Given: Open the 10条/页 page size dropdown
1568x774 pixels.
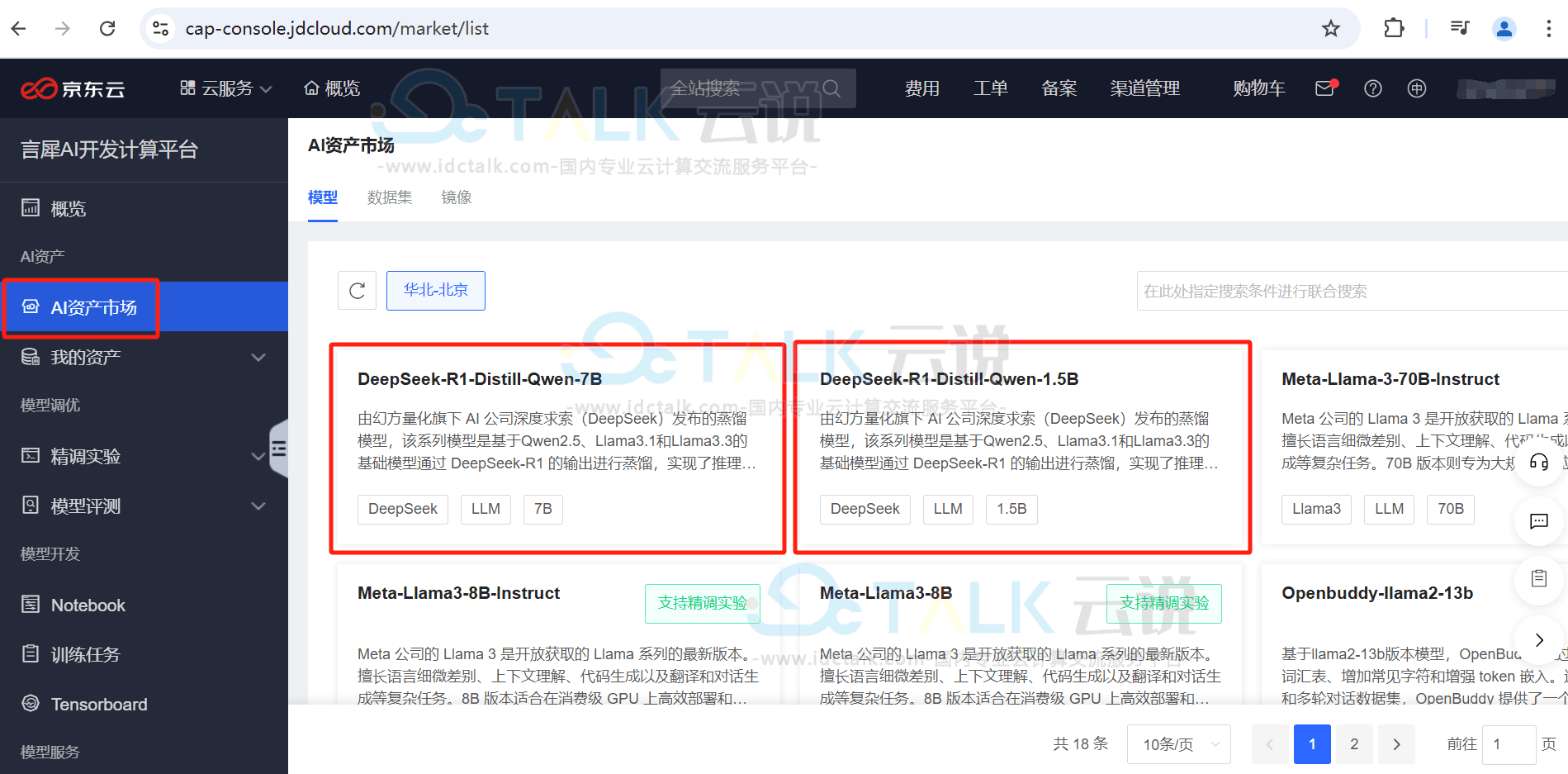Looking at the screenshot, I should tap(1179, 744).
